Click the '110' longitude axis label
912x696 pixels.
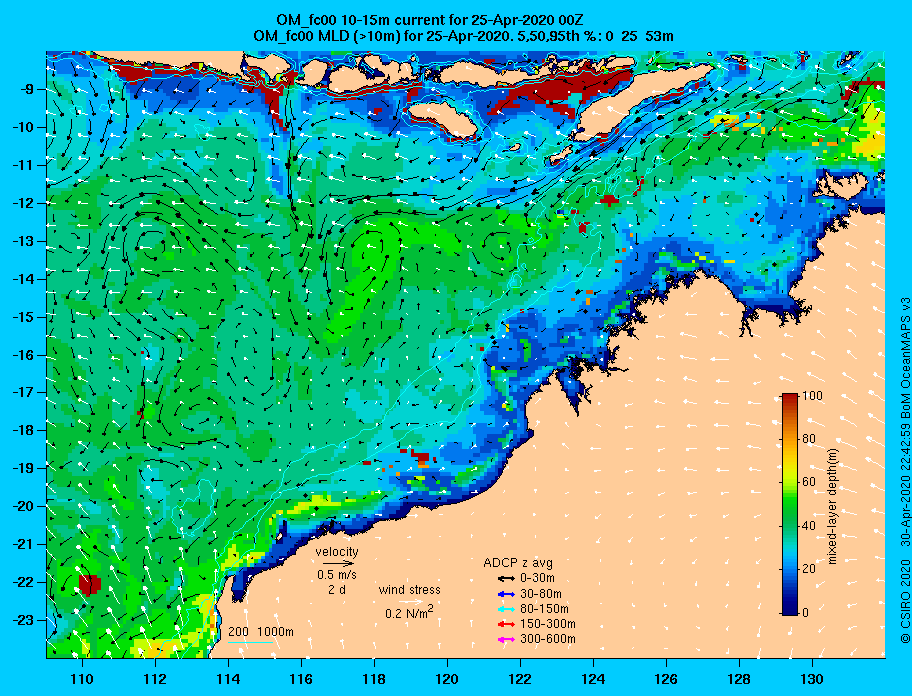(x=83, y=679)
